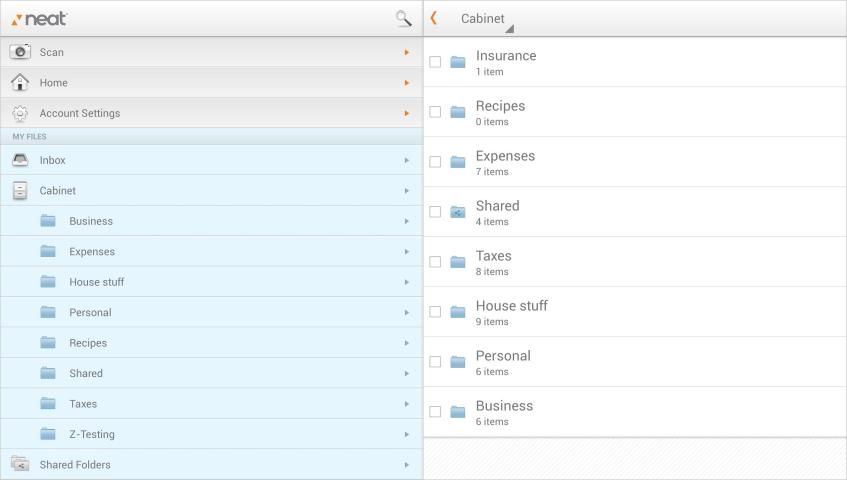Click the Shared Folders icon
Viewport: 847px width, 480px height.
tap(20, 464)
